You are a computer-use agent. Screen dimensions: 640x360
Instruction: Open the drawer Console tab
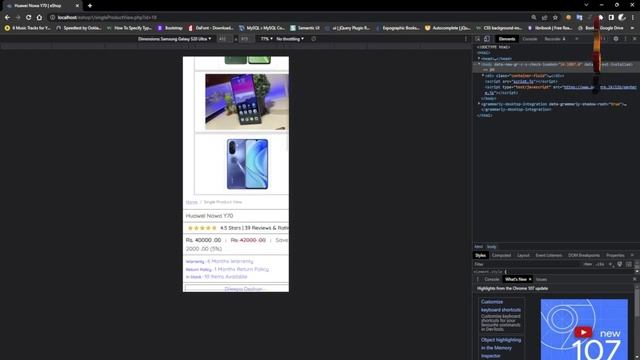(x=491, y=279)
